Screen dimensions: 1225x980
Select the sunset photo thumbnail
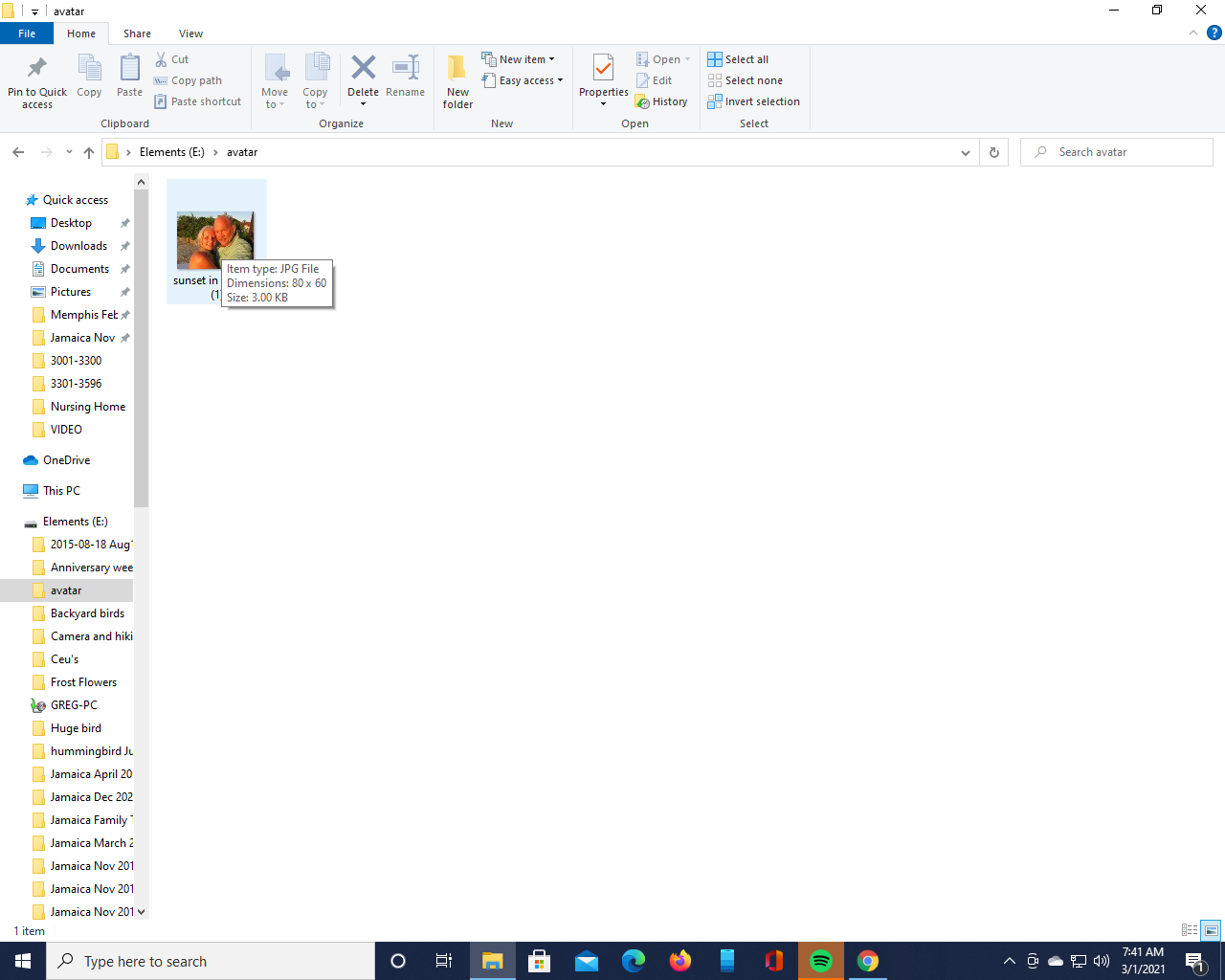(x=214, y=239)
